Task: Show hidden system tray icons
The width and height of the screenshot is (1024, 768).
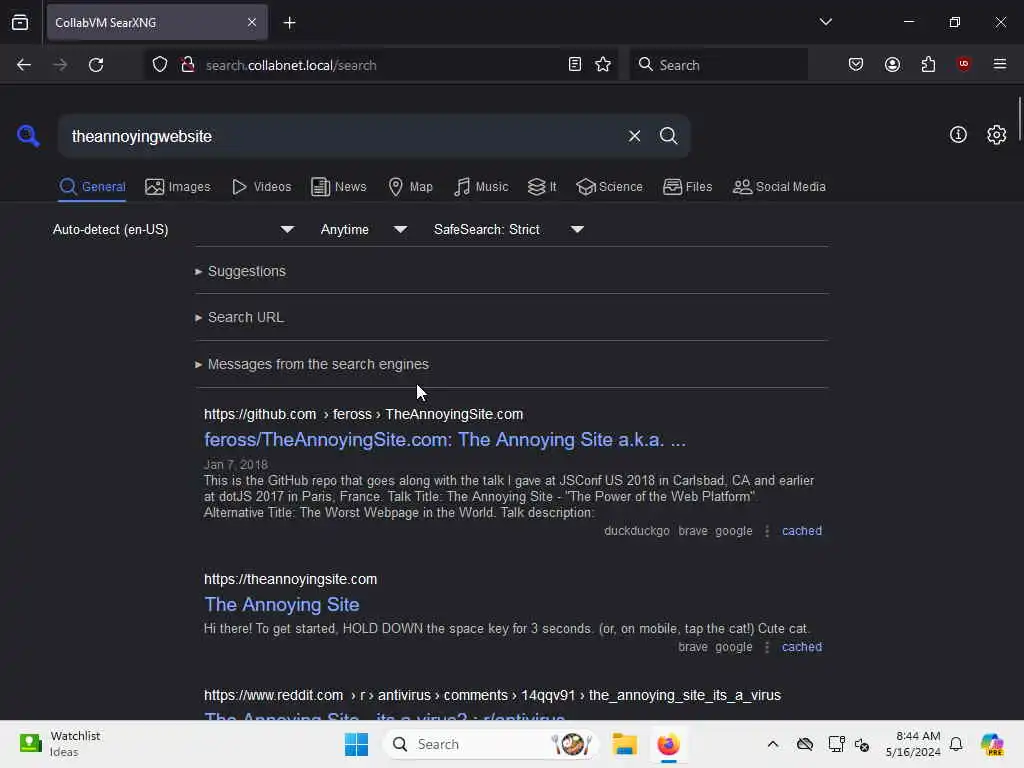Action: pyautogui.click(x=773, y=744)
